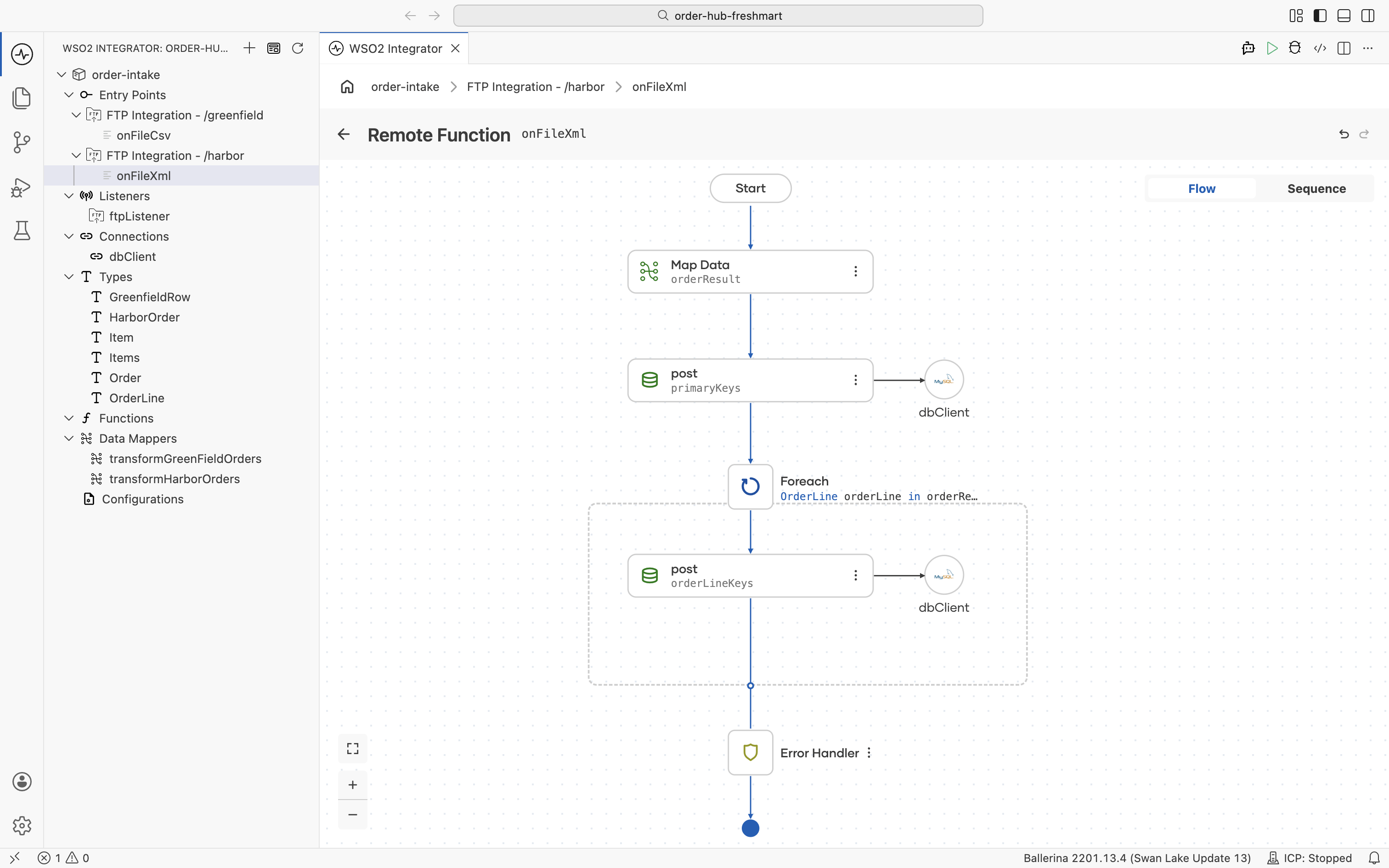The image size is (1389, 868).
Task: Collapse the order-intake project node
Action: coord(62,74)
